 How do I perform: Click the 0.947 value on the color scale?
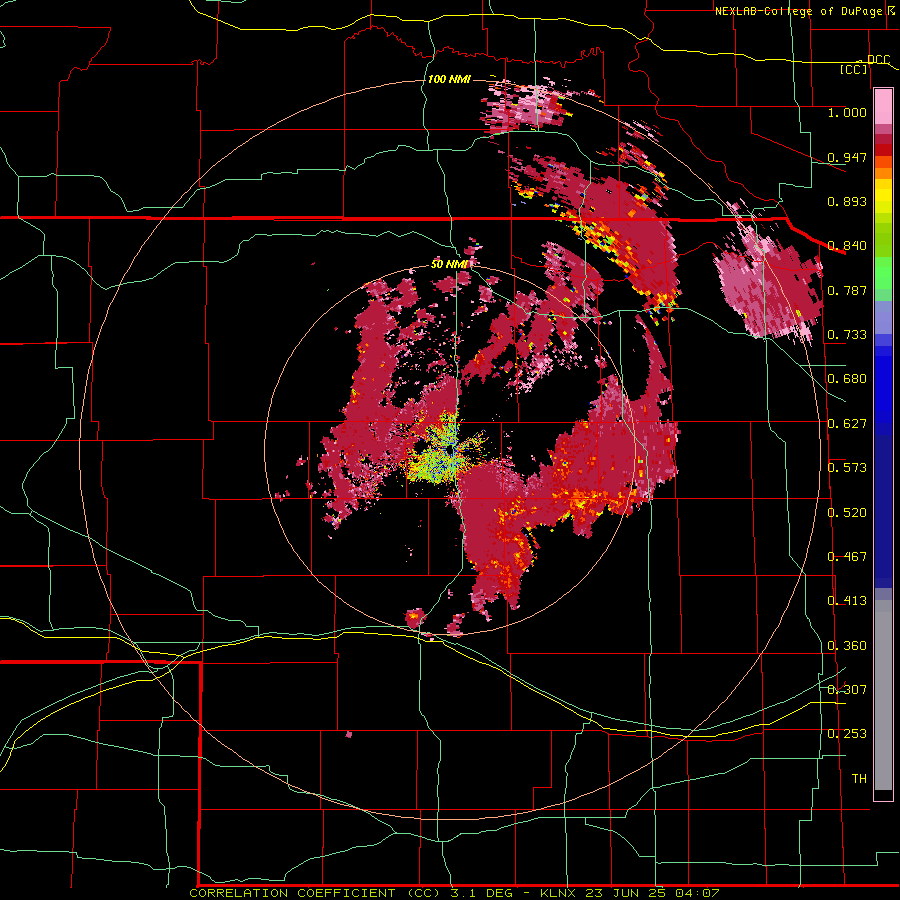pyautogui.click(x=847, y=157)
